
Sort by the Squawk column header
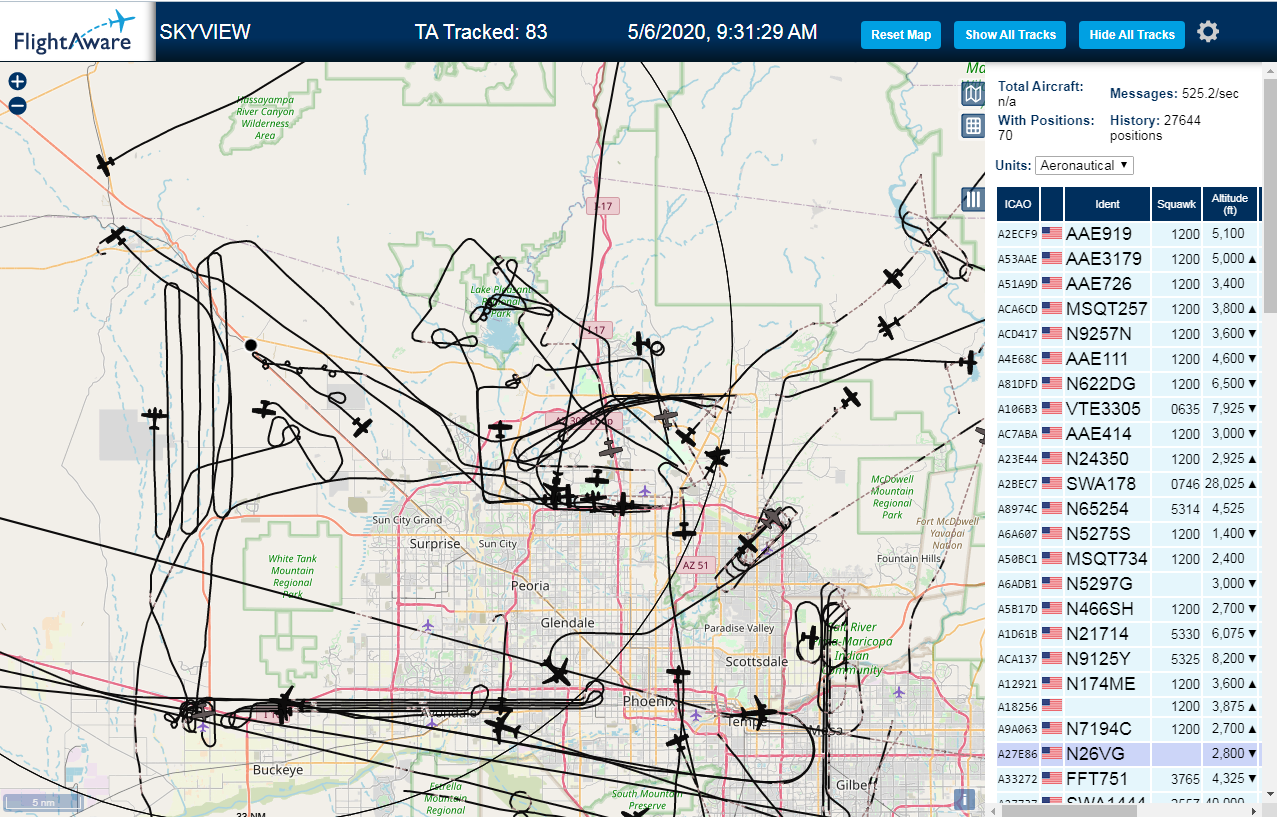1176,204
